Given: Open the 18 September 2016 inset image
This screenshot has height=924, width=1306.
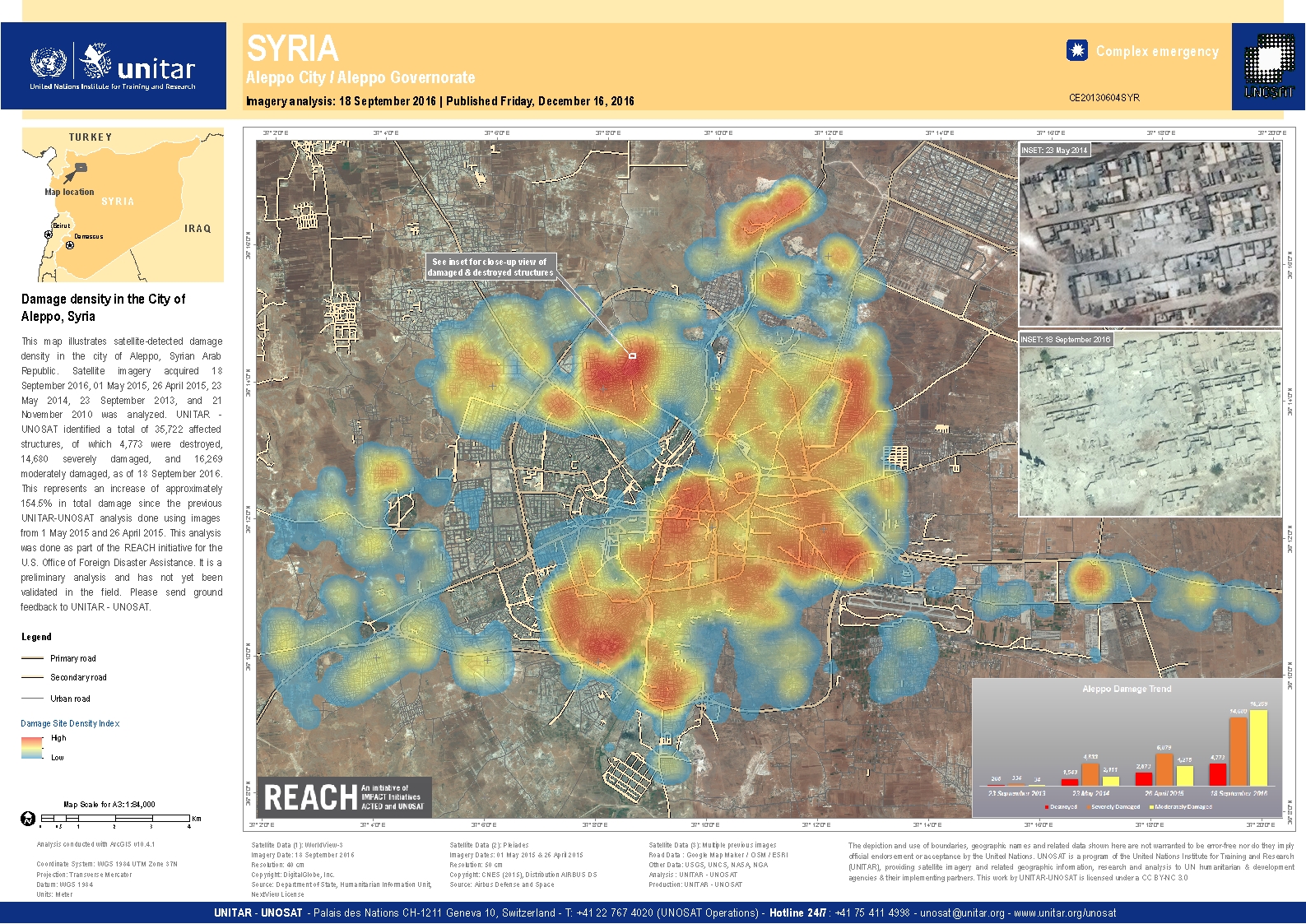Looking at the screenshot, I should (1150, 424).
